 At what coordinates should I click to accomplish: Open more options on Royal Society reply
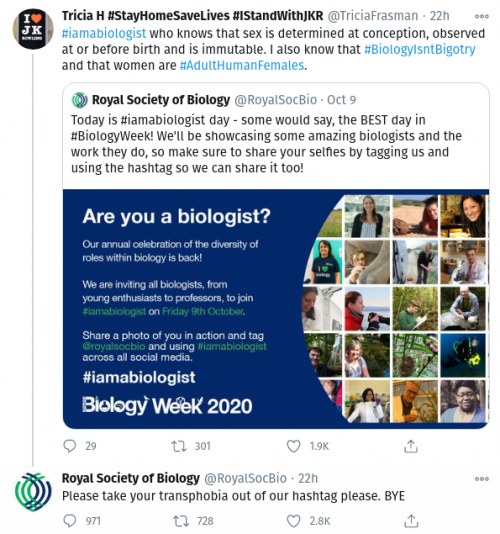tap(482, 479)
